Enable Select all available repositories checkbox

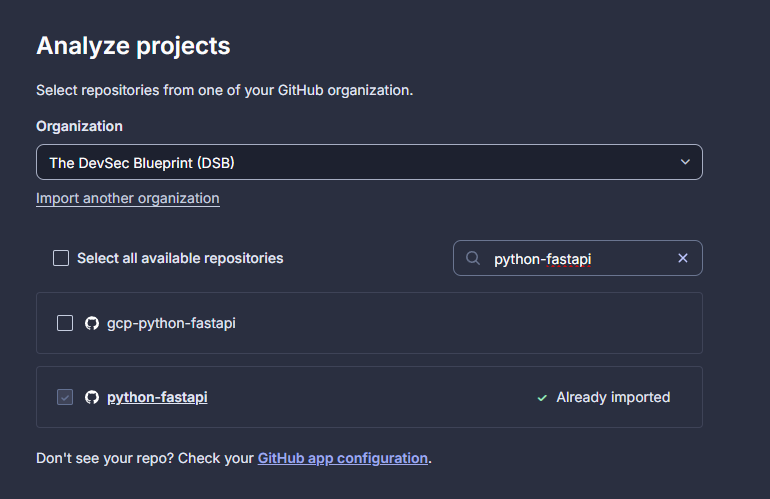coord(61,258)
